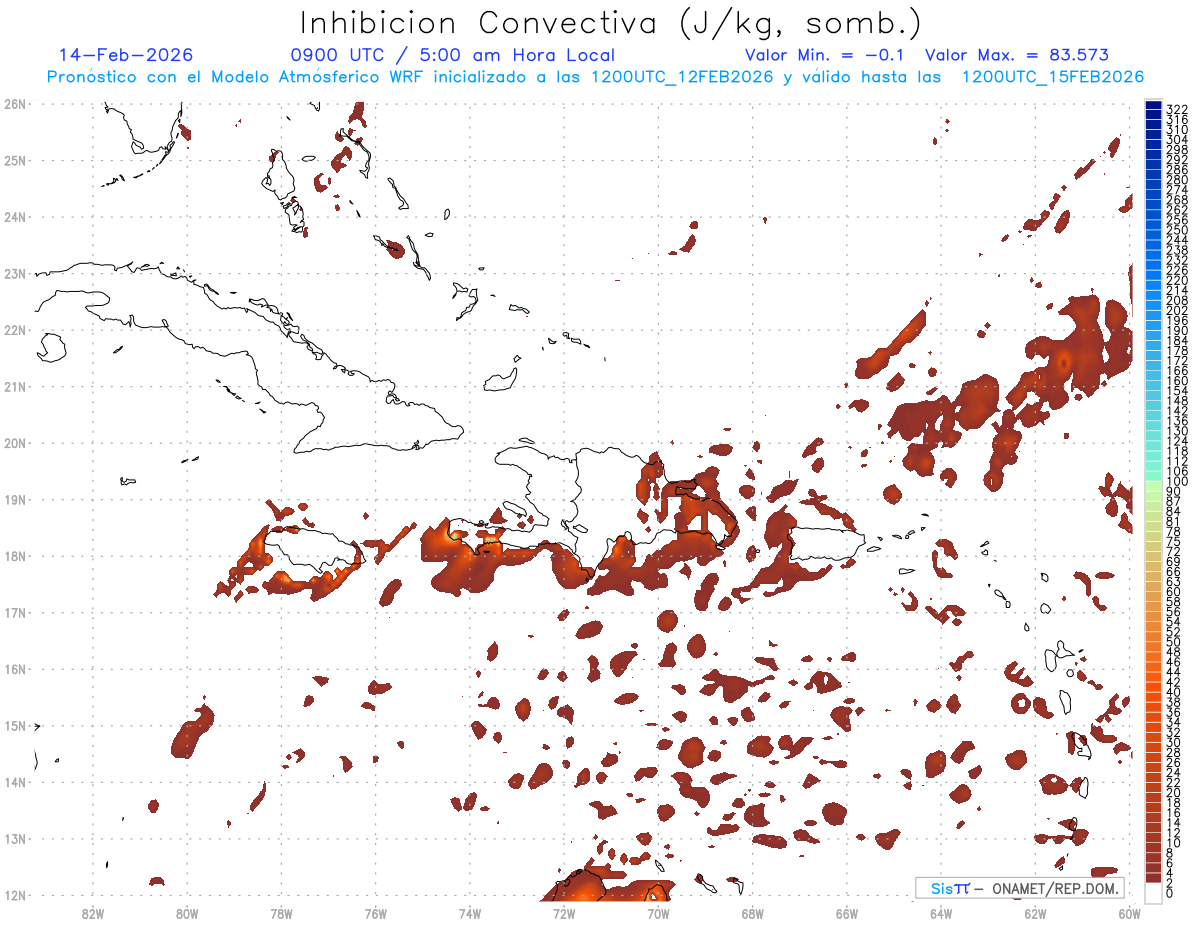
Task: Click the 'SisTT - ONAMET/REP.DOM.' credit box
Action: [1020, 888]
